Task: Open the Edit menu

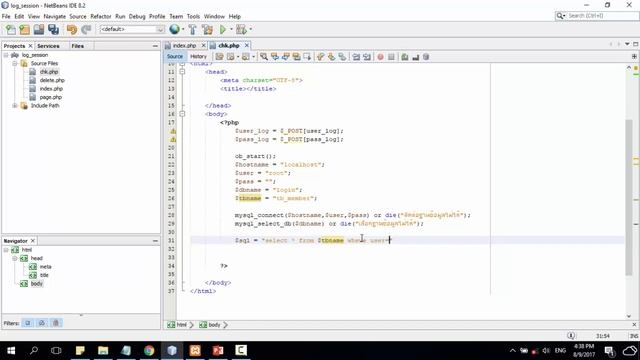Action: tap(19, 16)
